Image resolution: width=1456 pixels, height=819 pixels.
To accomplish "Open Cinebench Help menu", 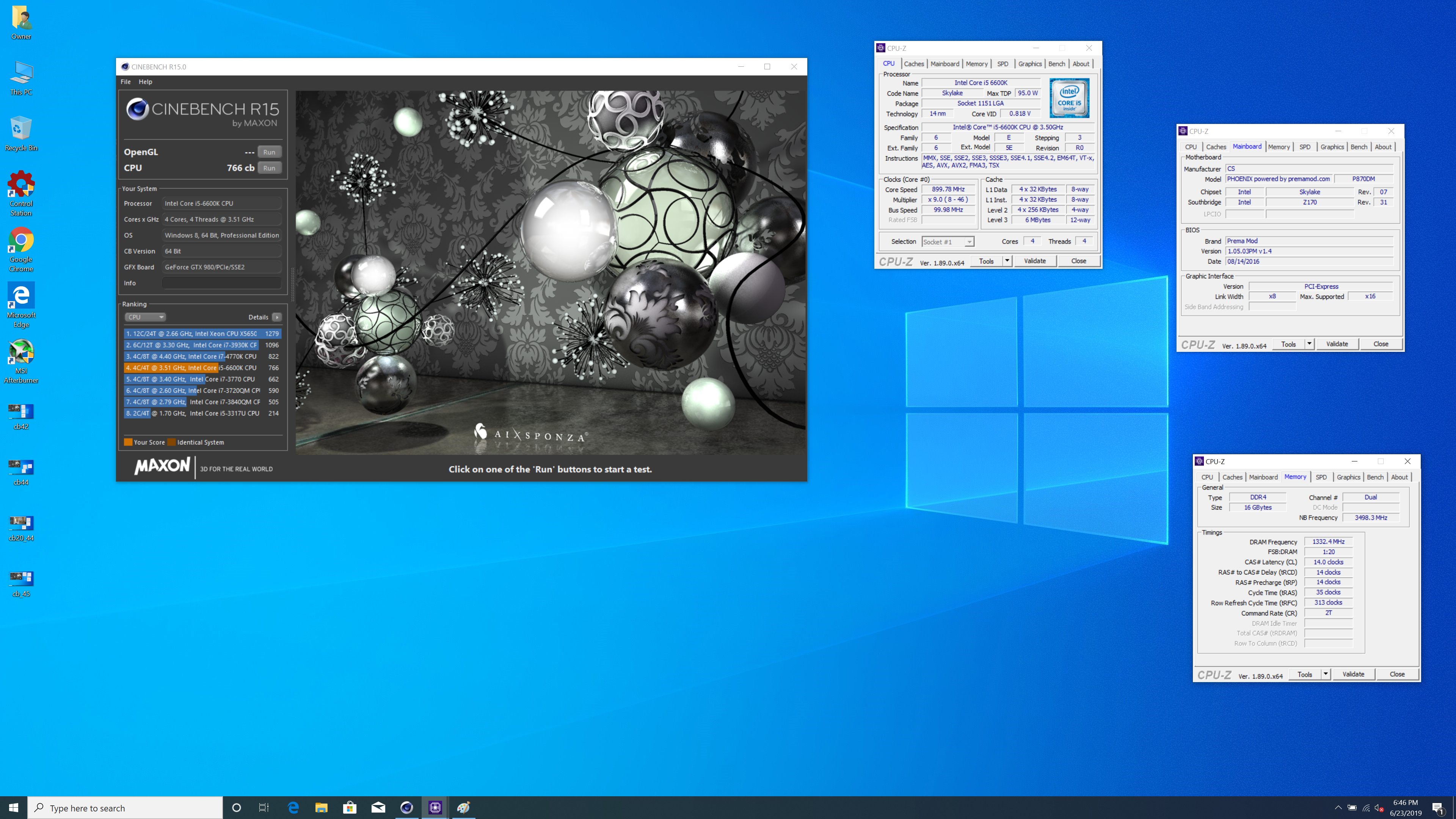I will pos(145,82).
